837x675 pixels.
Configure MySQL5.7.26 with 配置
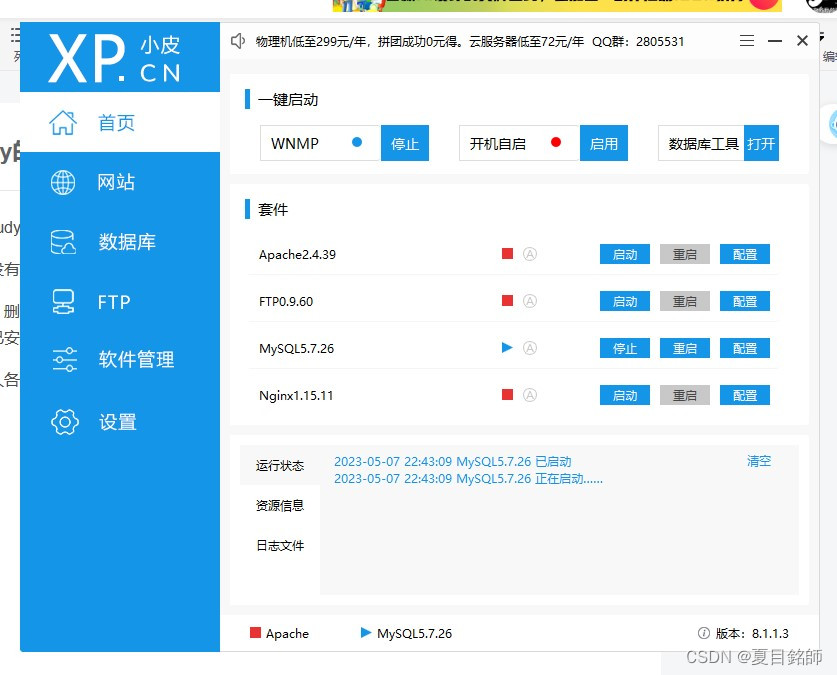[745, 348]
